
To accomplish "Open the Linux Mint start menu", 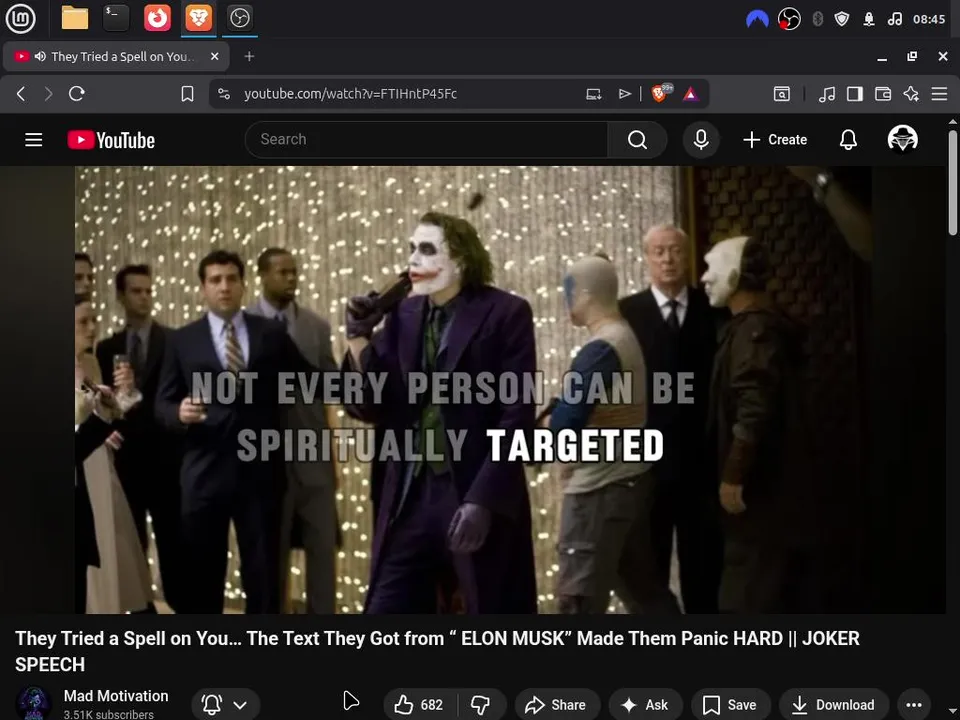I will tap(20, 18).
